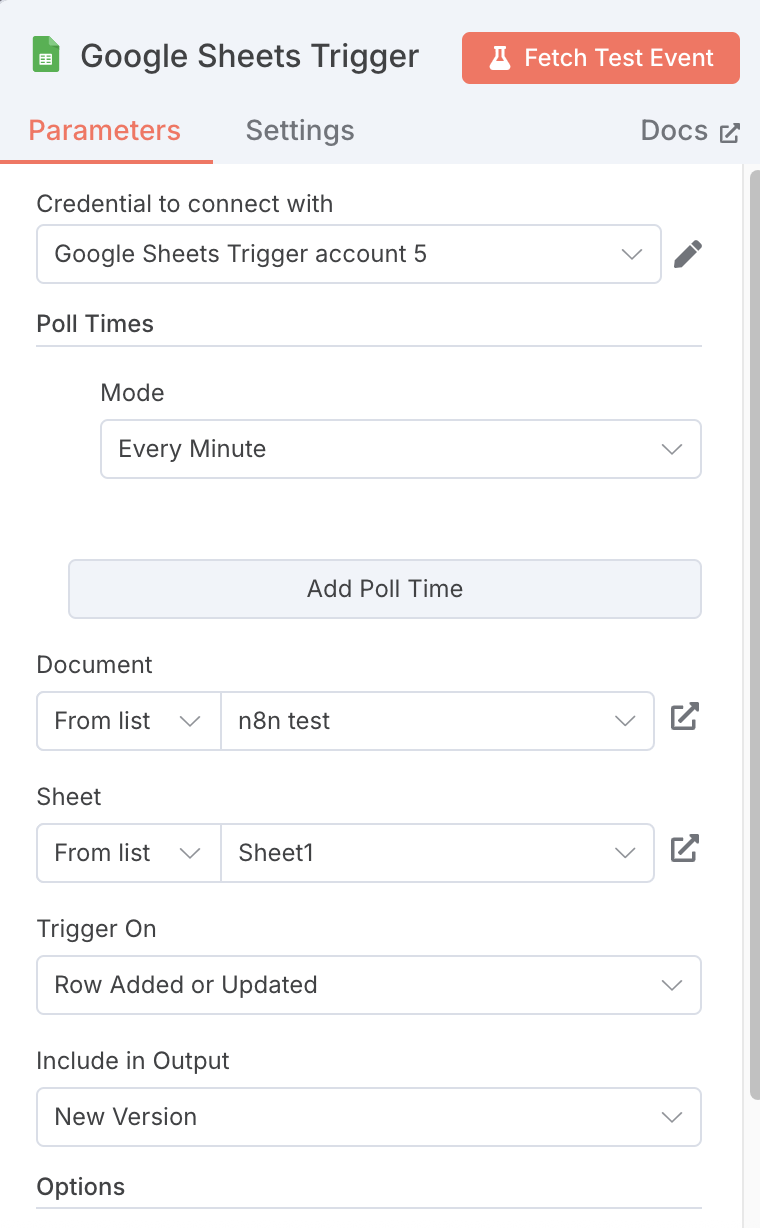Expand the credential account dropdown
The image size is (760, 1228).
348,254
